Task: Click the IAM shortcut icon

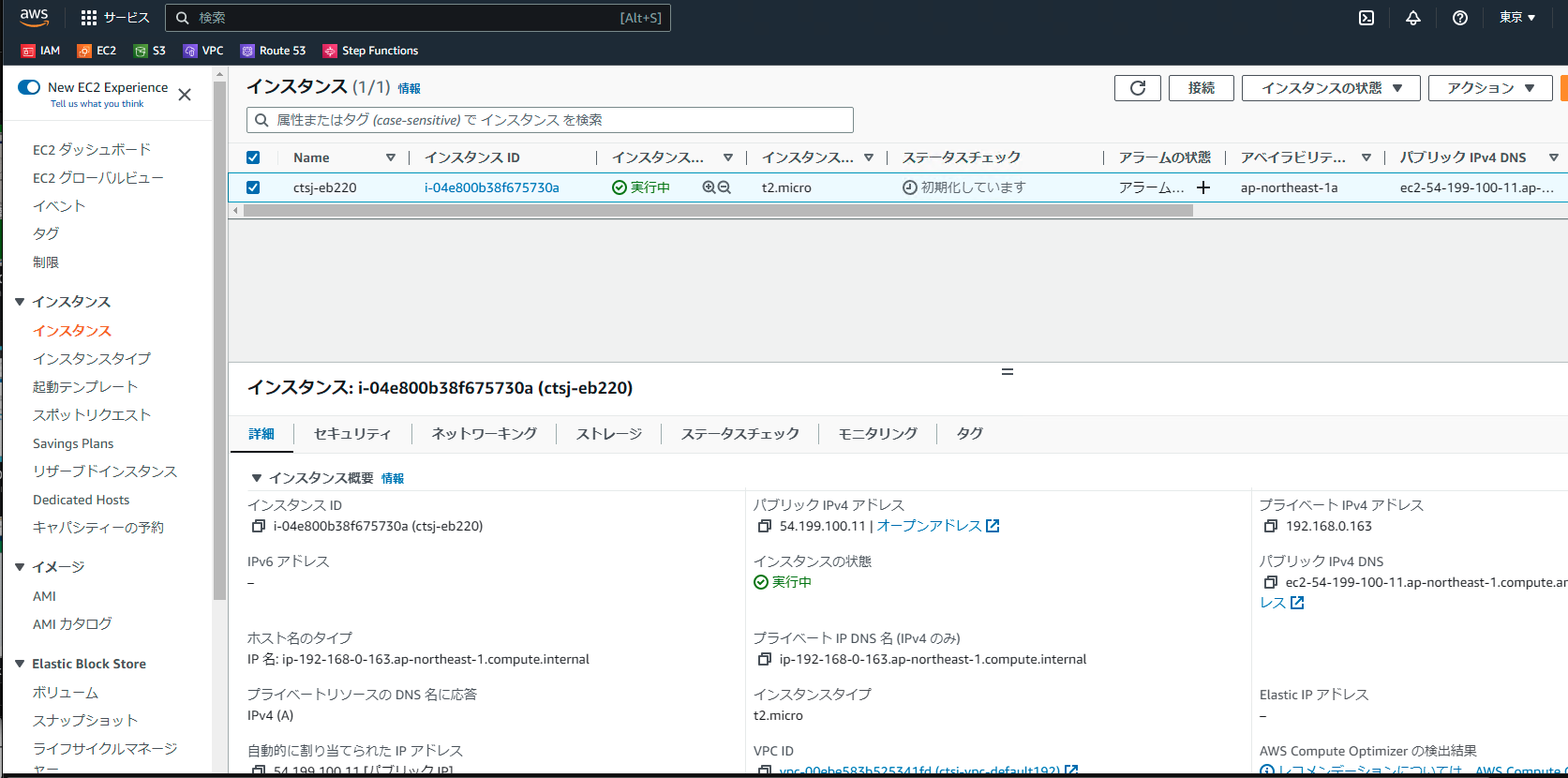Action: click(28, 51)
